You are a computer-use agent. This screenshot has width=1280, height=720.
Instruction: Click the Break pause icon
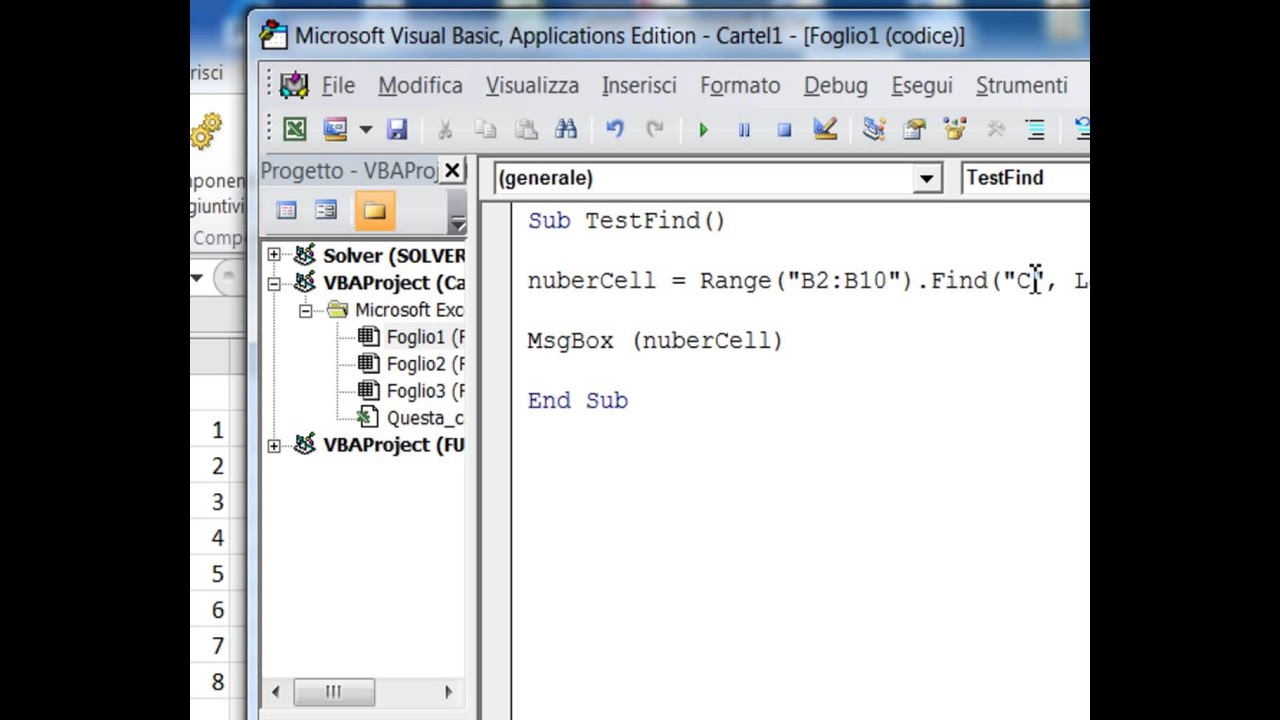(x=744, y=130)
